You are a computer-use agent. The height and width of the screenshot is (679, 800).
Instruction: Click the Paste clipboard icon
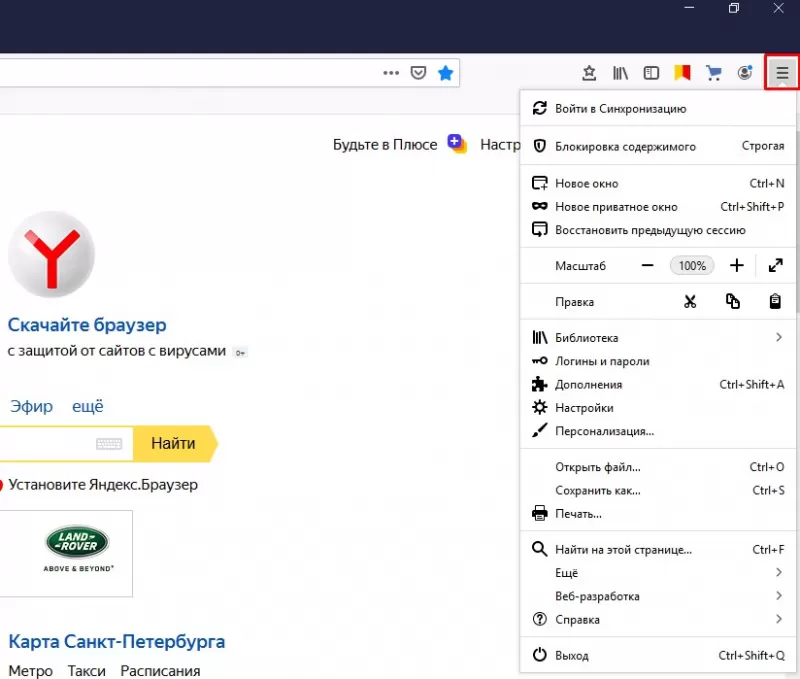point(775,301)
